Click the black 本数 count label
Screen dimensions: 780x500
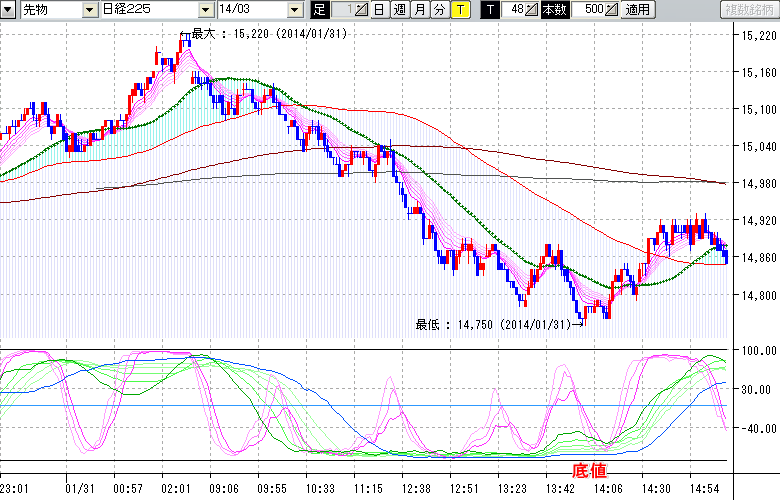coord(553,10)
